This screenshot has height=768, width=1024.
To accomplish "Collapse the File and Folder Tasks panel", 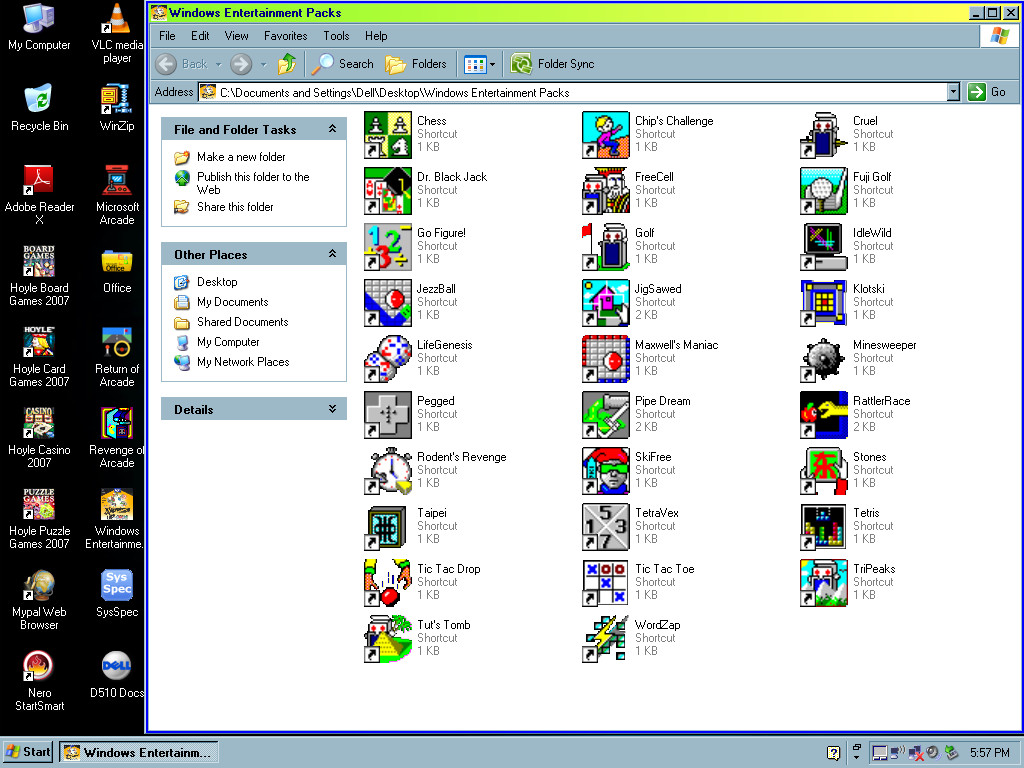I will tap(332, 129).
